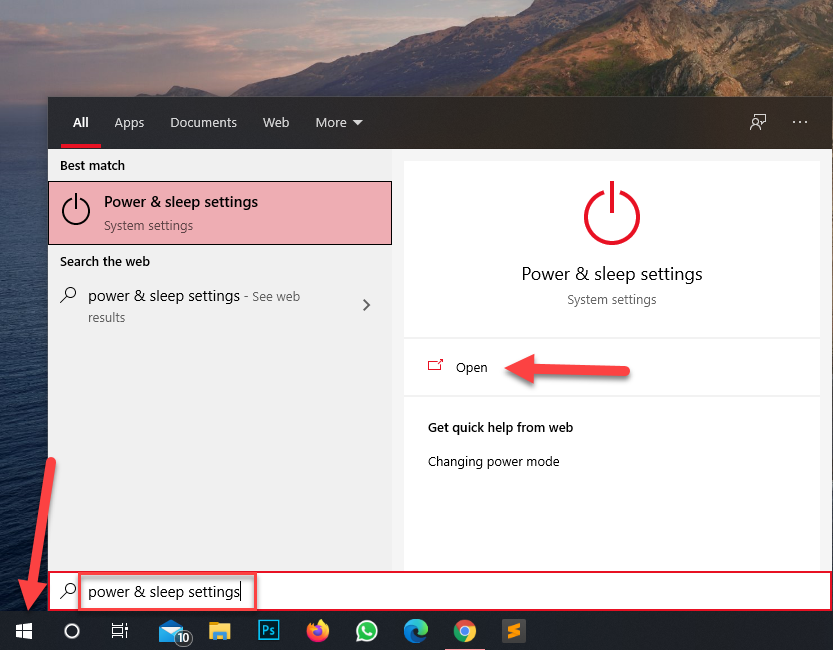
Task: Launch Photoshop from the taskbar
Action: [x=268, y=631]
